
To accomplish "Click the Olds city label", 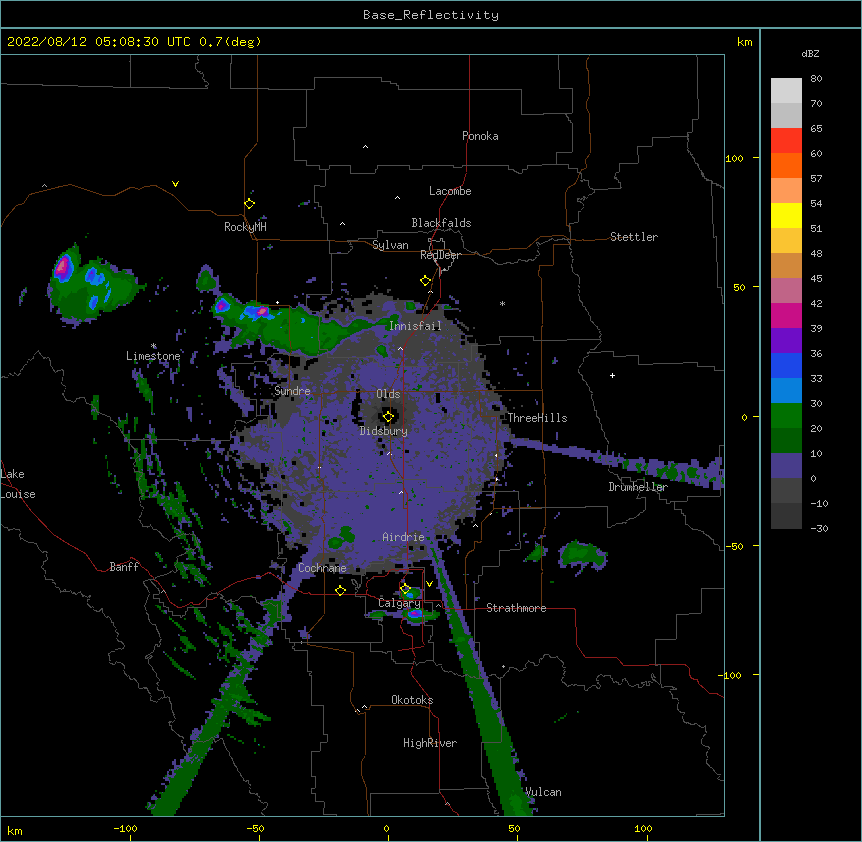I will pyautogui.click(x=388, y=394).
